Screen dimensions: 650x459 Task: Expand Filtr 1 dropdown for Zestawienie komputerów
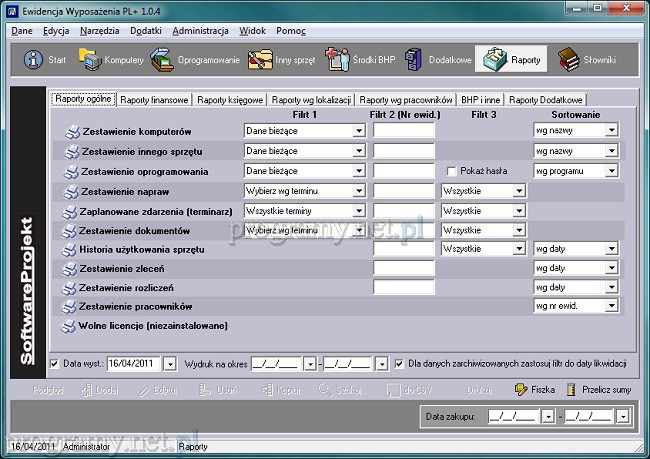[358, 131]
